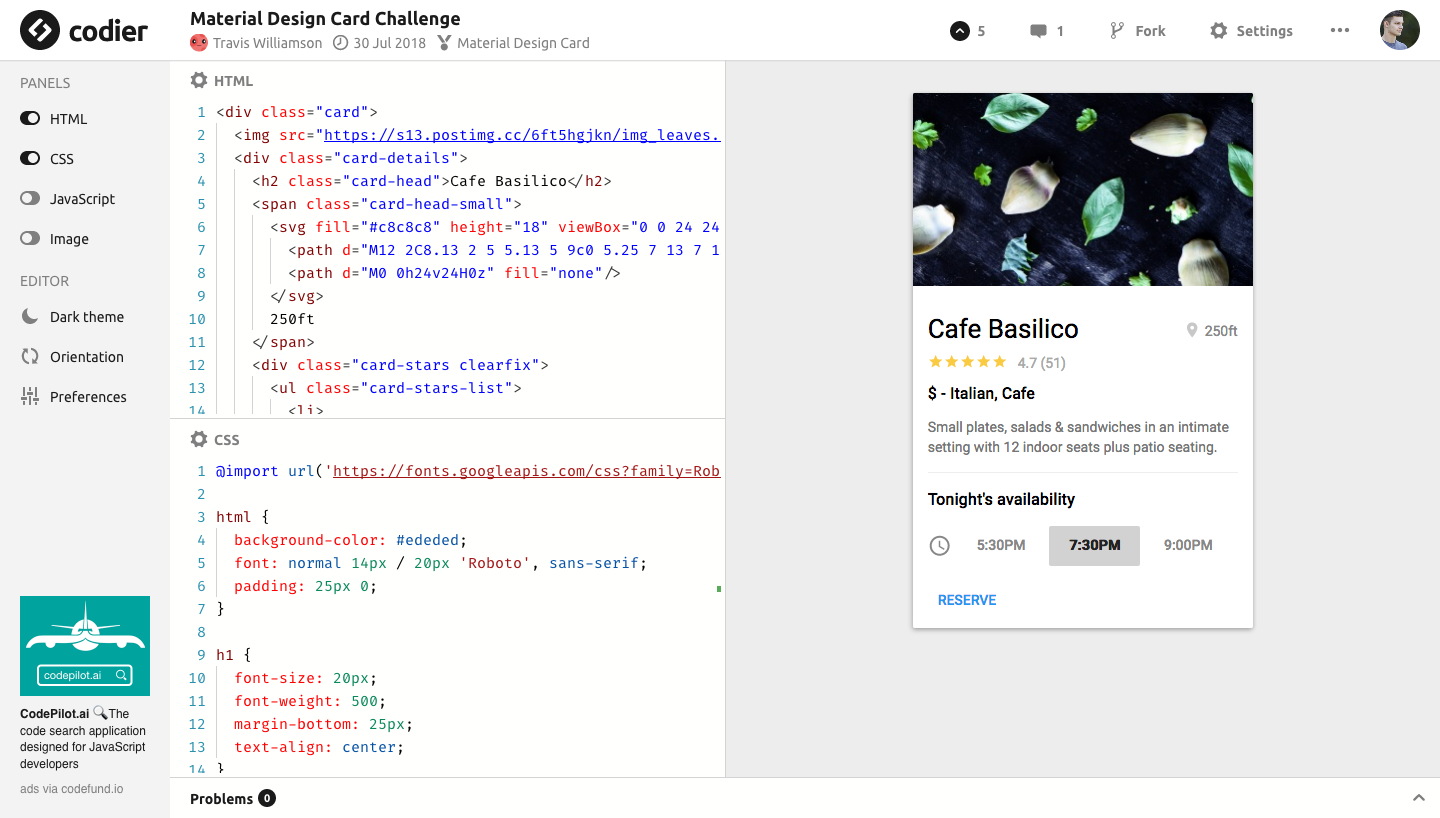Viewport: 1440px width, 818px height.
Task: Select the 7:30PM time slot
Action: (x=1094, y=546)
